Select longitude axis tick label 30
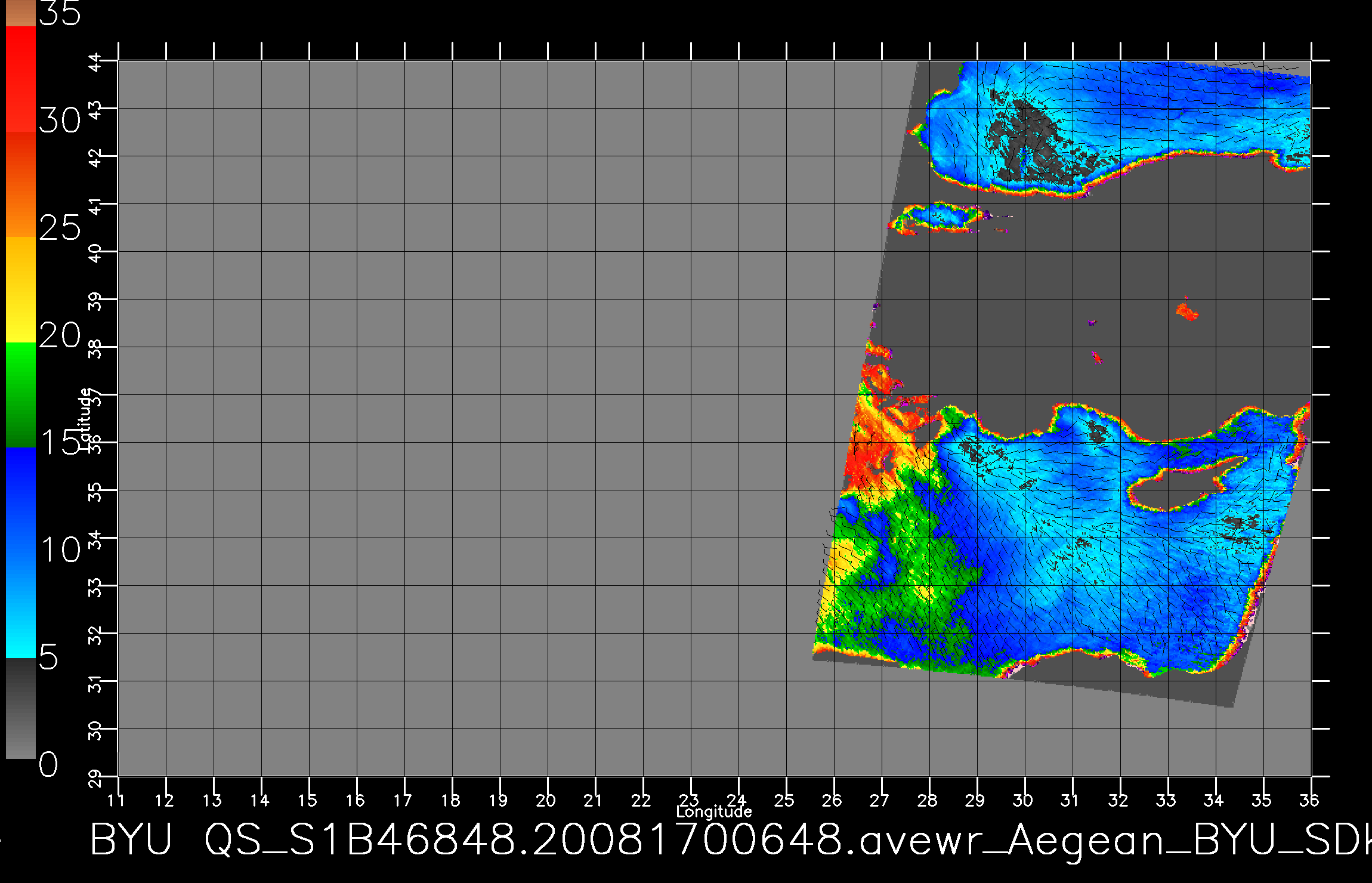The width and height of the screenshot is (1372, 883). (1024, 800)
